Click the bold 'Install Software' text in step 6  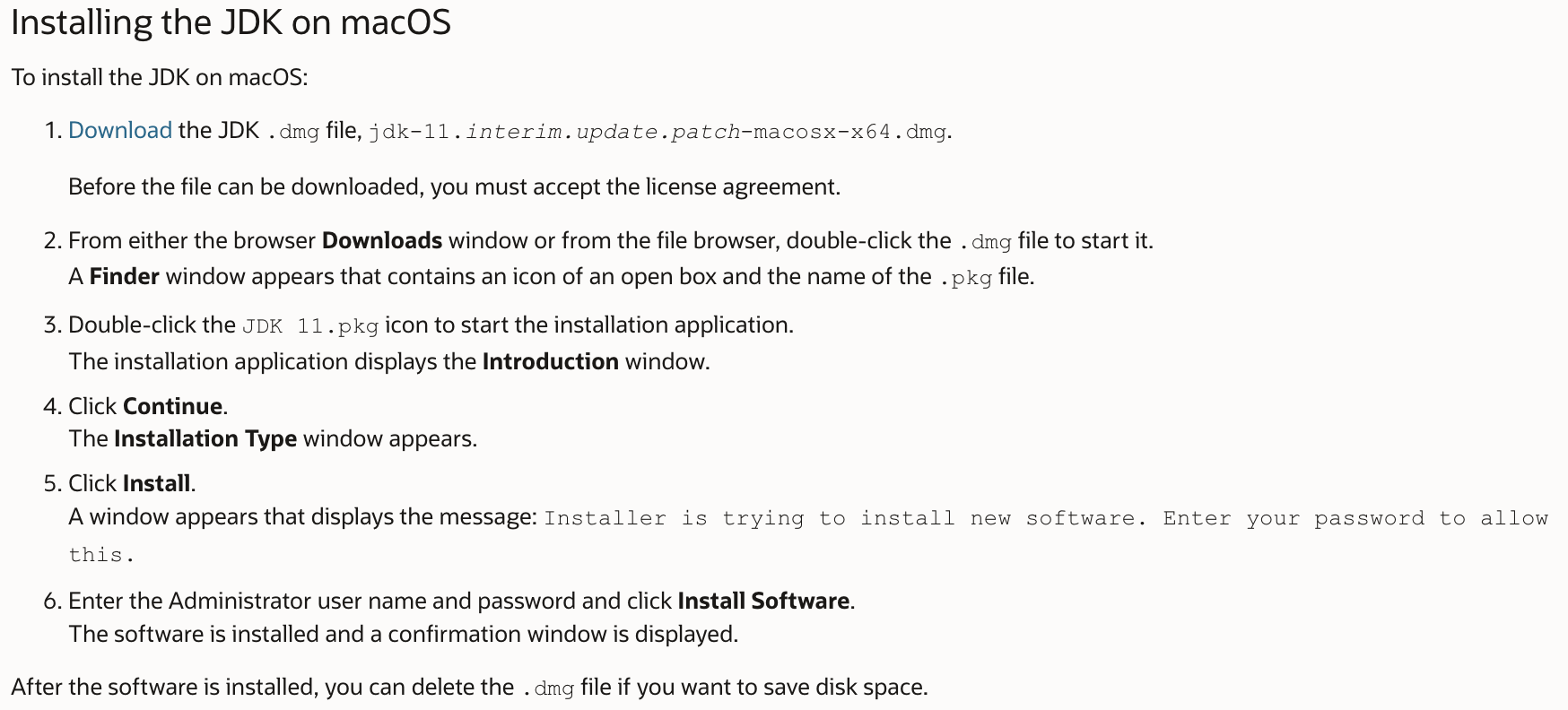coord(763,601)
